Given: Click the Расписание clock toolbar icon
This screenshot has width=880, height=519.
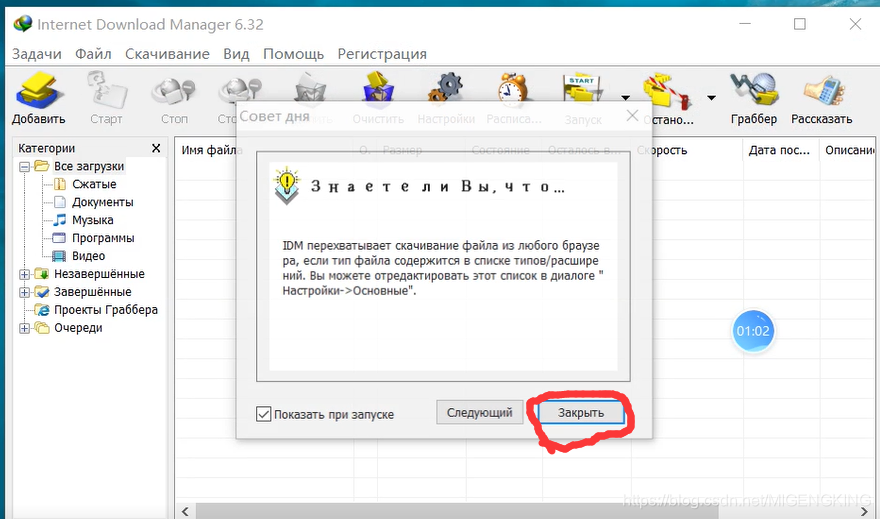Looking at the screenshot, I should click(513, 90).
